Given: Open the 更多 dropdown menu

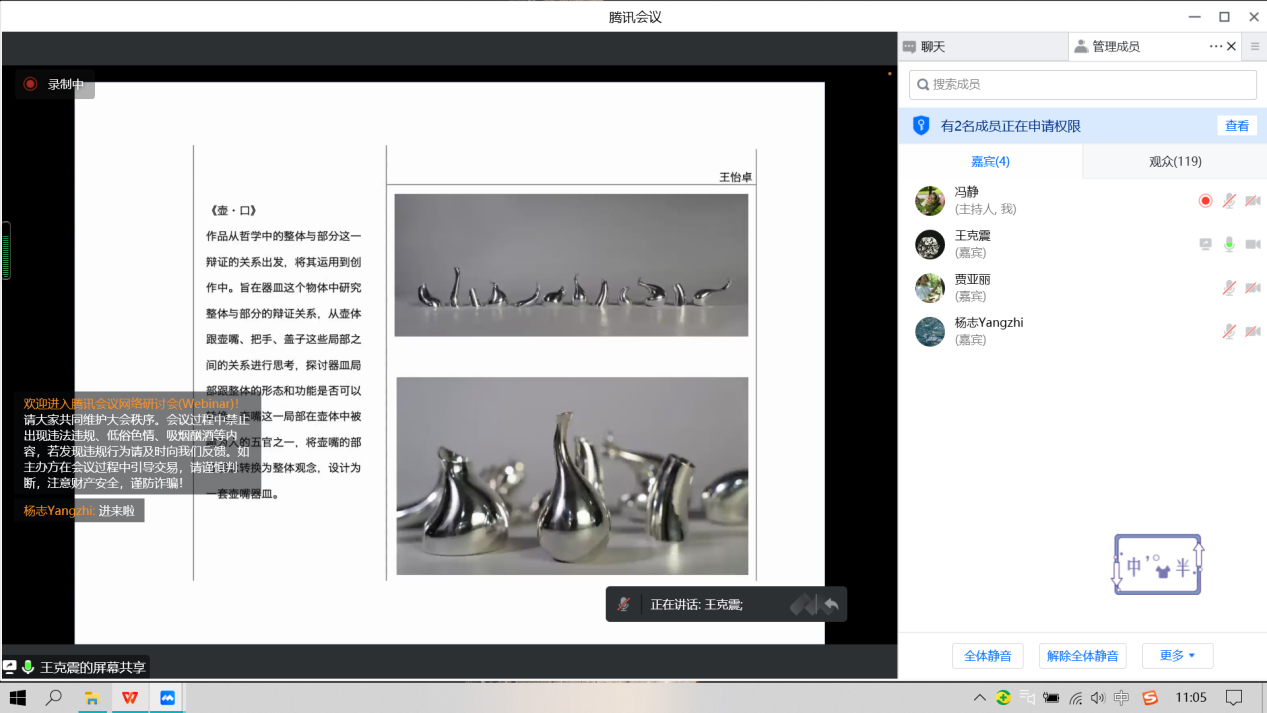Looking at the screenshot, I should click(1177, 656).
